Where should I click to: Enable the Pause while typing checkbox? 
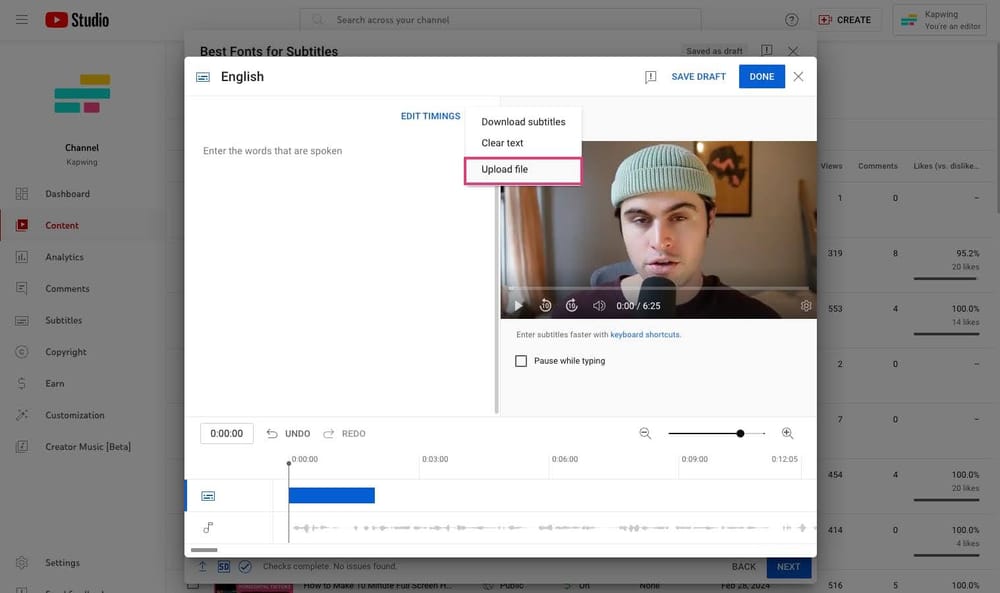coord(521,360)
